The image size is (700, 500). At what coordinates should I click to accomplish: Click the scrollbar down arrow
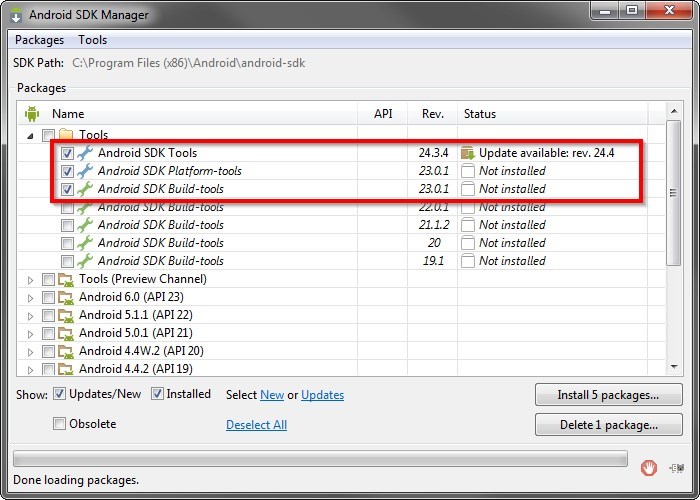click(x=674, y=367)
